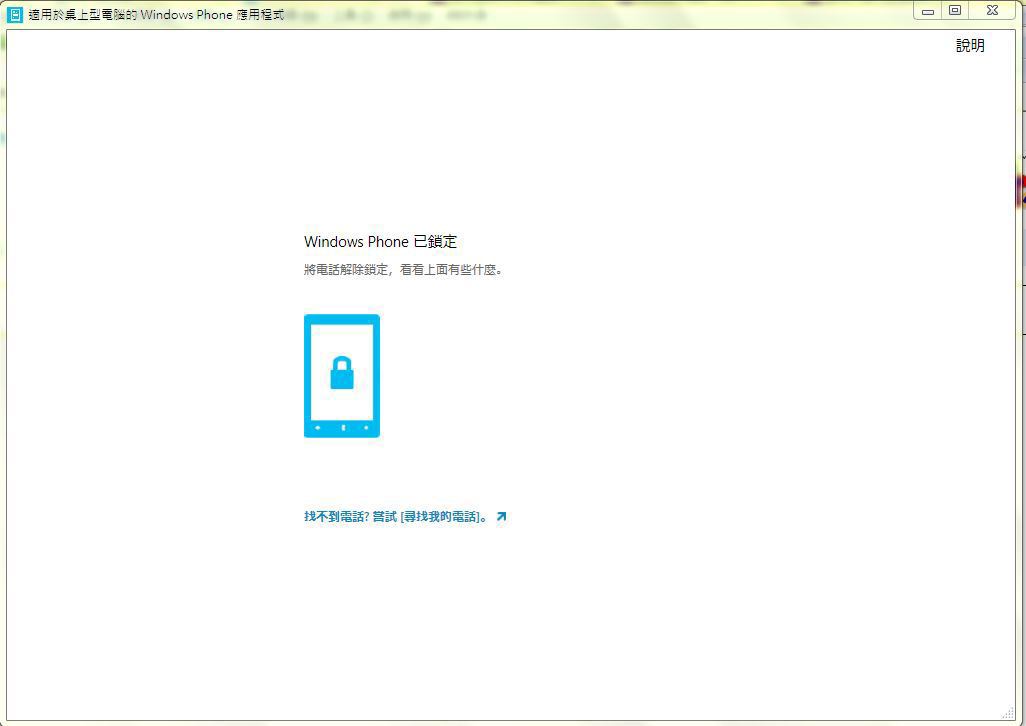The height and width of the screenshot is (726, 1026).
Task: Click the 'Windows Phone 已鎖定' heading text
Action: (x=380, y=242)
